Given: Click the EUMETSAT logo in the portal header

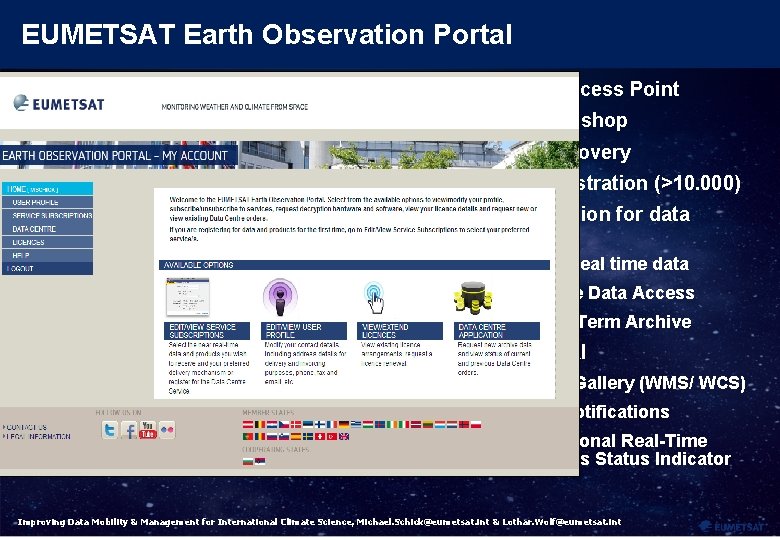Looking at the screenshot, I should click(59, 103).
